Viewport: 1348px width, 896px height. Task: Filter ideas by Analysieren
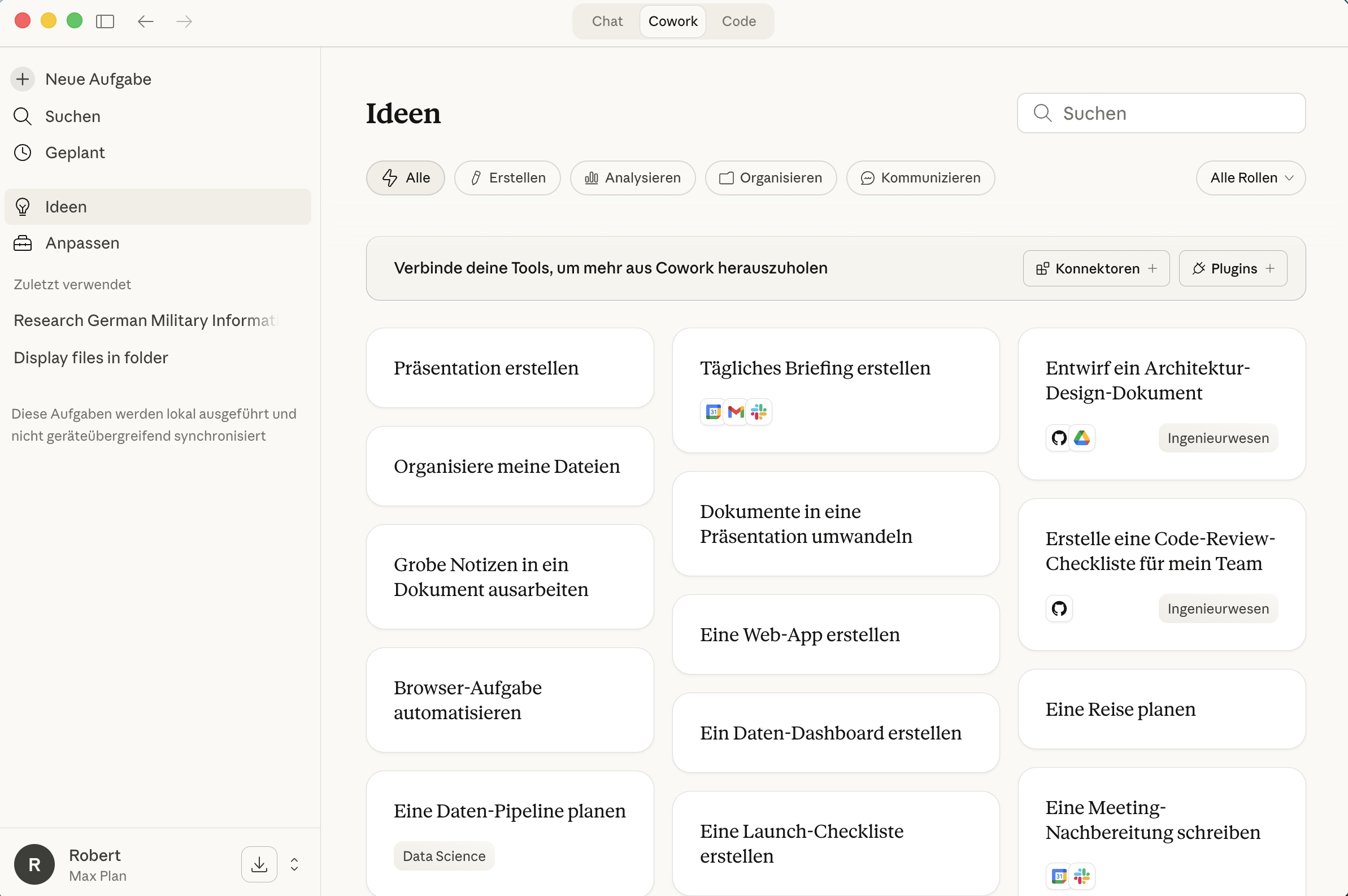[633, 178]
